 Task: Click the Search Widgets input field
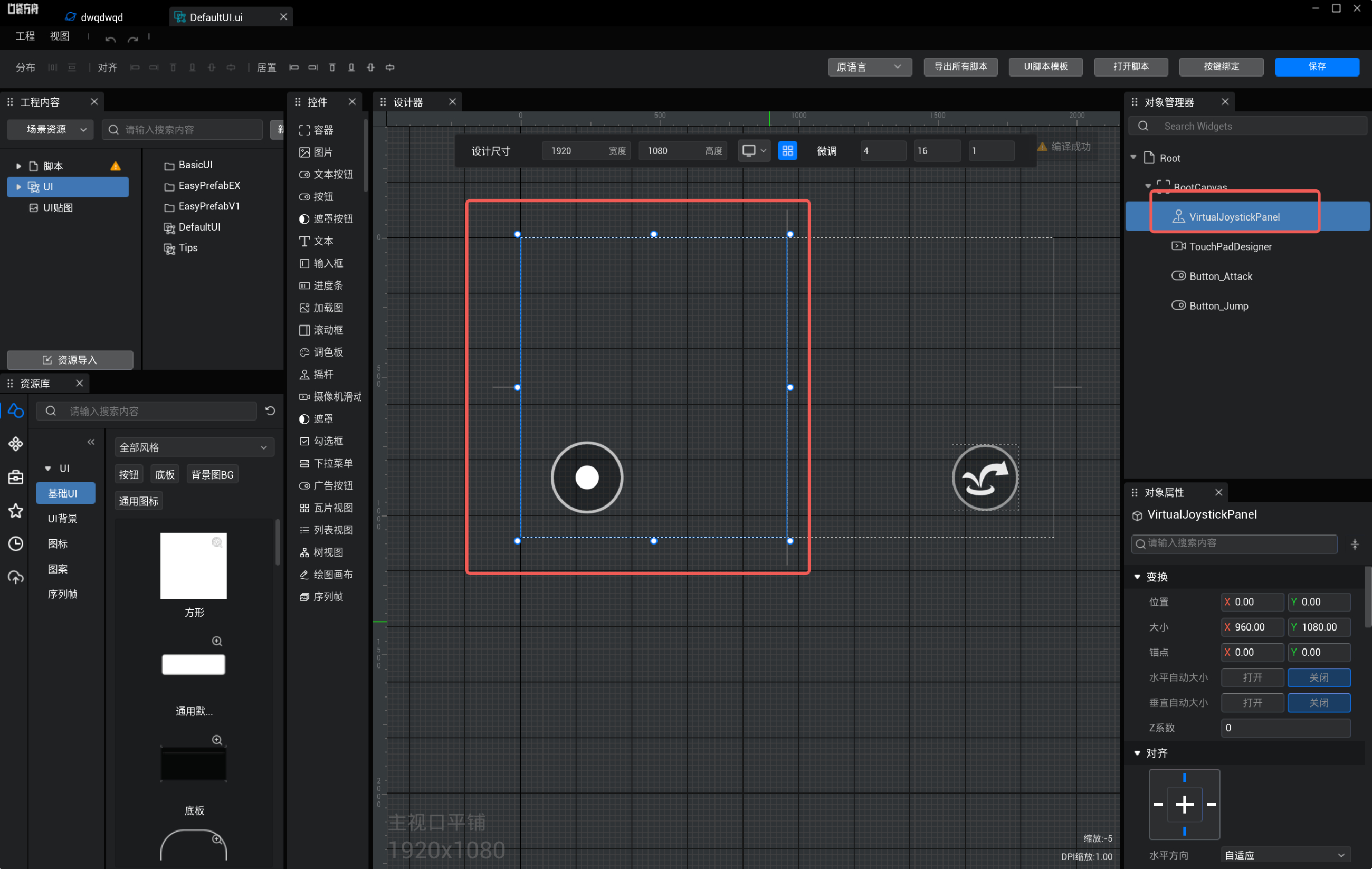(x=1247, y=126)
